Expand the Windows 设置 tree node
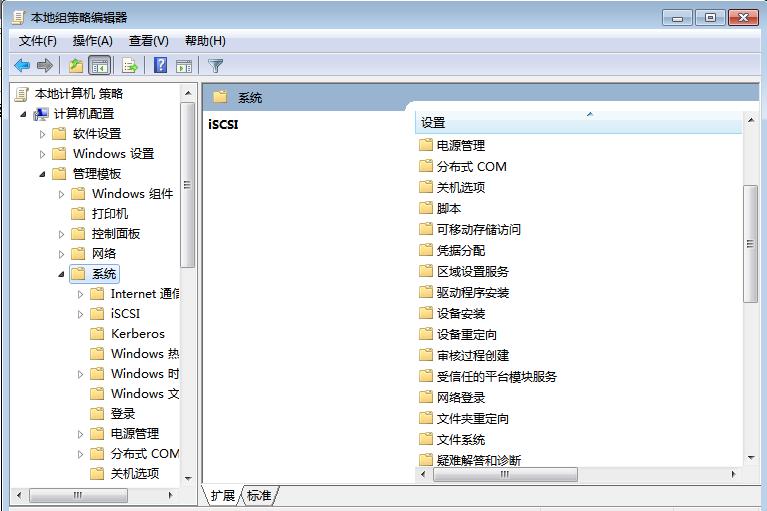 tap(43, 154)
